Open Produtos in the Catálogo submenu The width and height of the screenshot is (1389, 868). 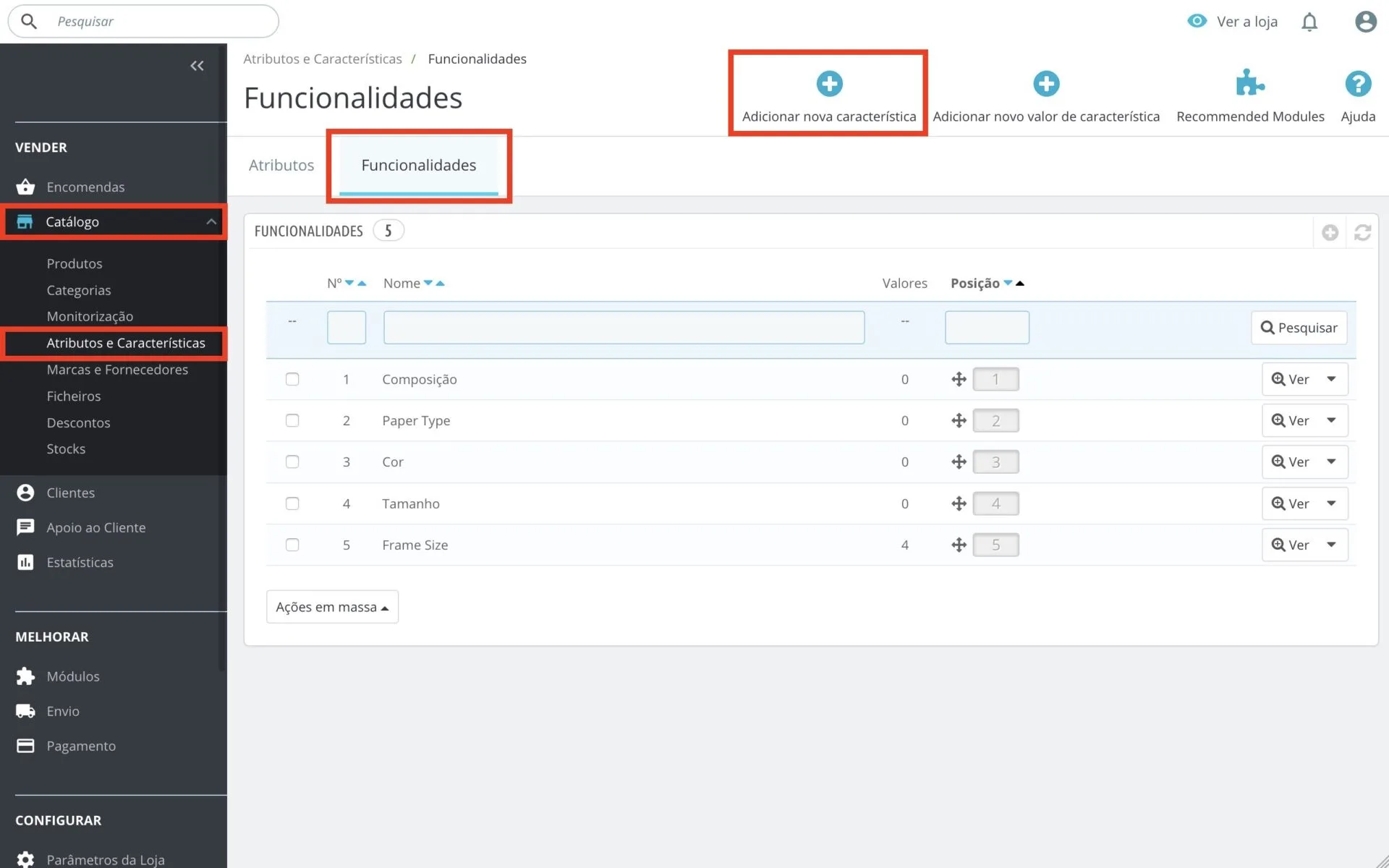pyautogui.click(x=75, y=263)
